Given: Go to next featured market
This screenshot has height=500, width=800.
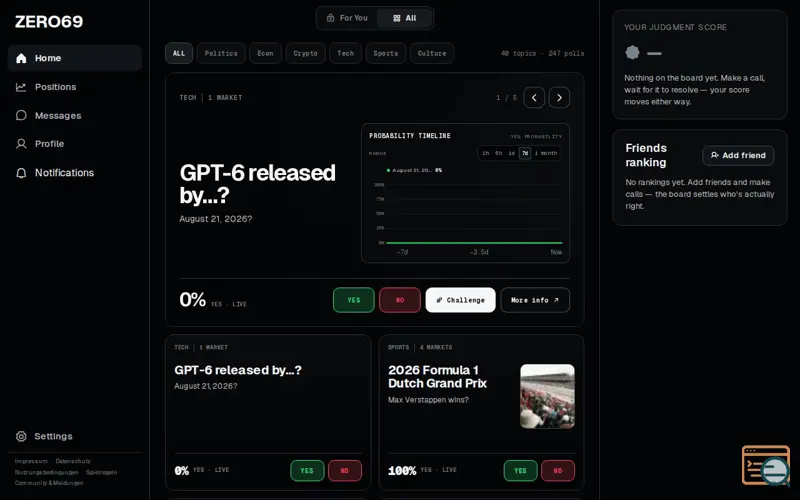Looking at the screenshot, I should tap(559, 97).
